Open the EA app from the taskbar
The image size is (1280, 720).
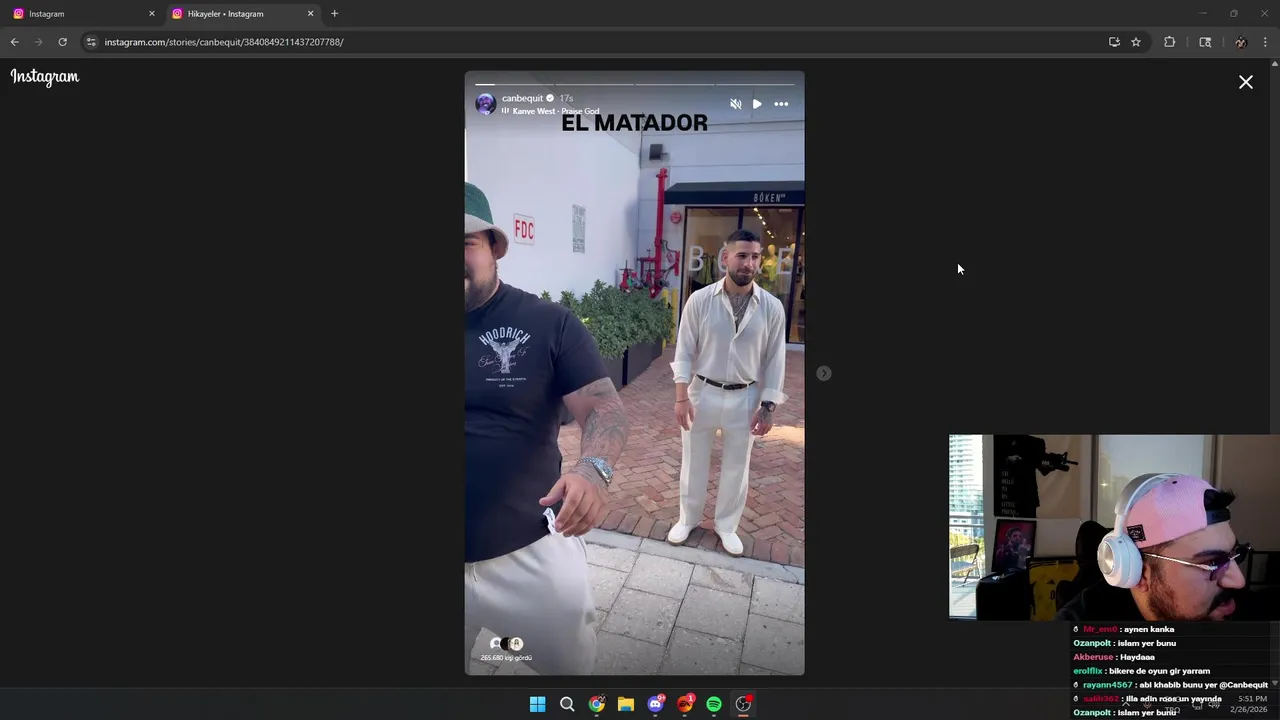[x=685, y=704]
